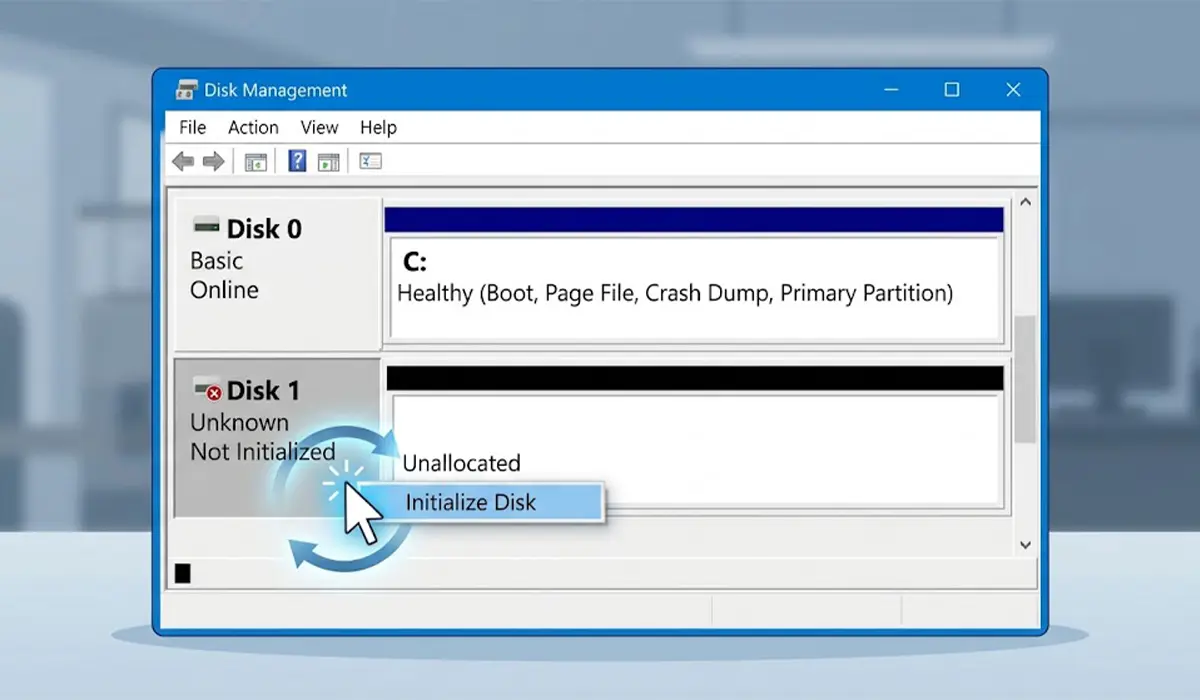Image resolution: width=1200 pixels, height=700 pixels.
Task: Click the "Disk 1" label
Action: pos(263,390)
